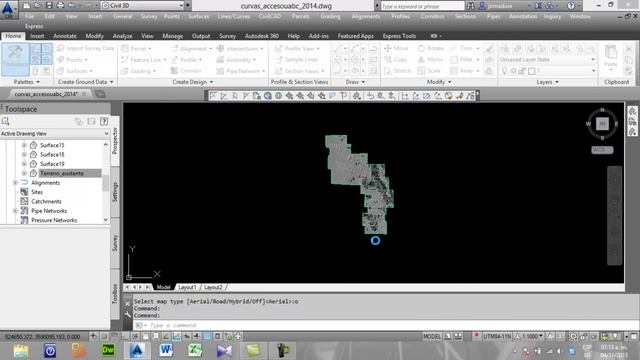Click the Feature Line button
The height and width of the screenshot is (360, 640).
tap(143, 60)
